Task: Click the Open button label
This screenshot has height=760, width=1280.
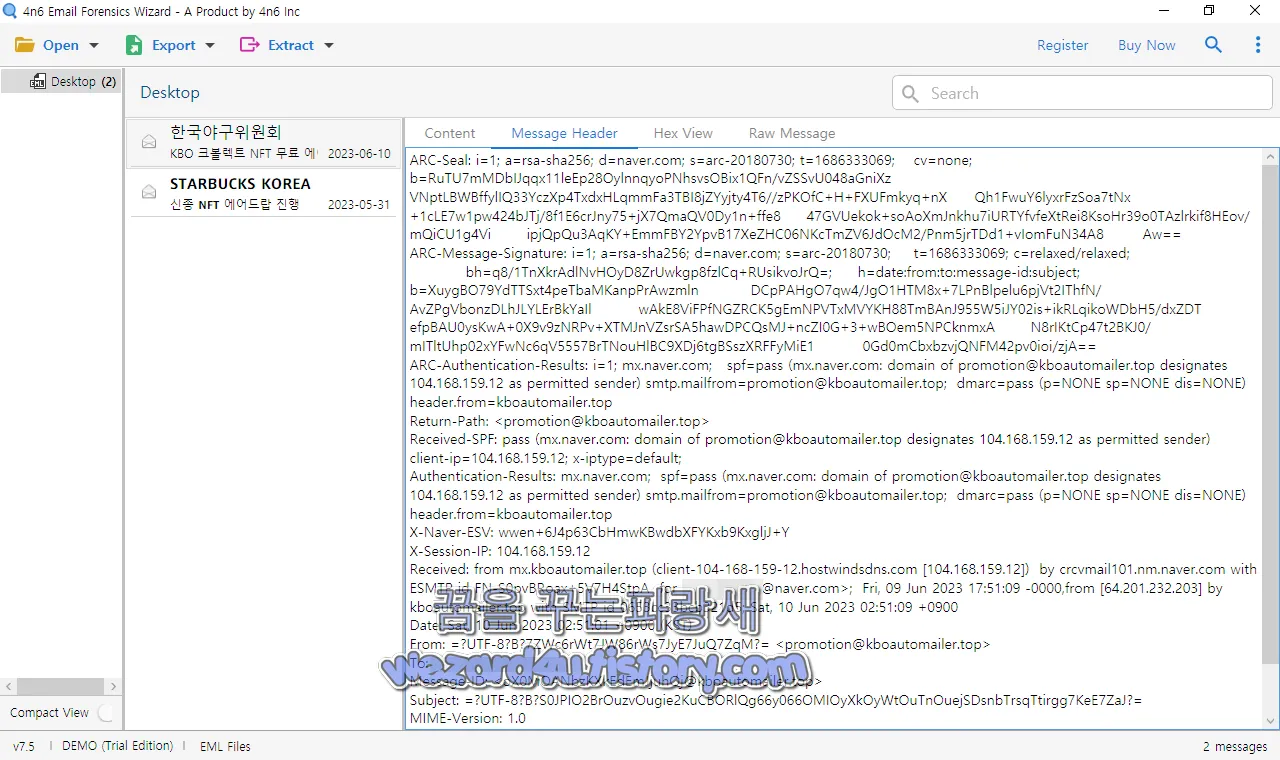Action: (61, 45)
